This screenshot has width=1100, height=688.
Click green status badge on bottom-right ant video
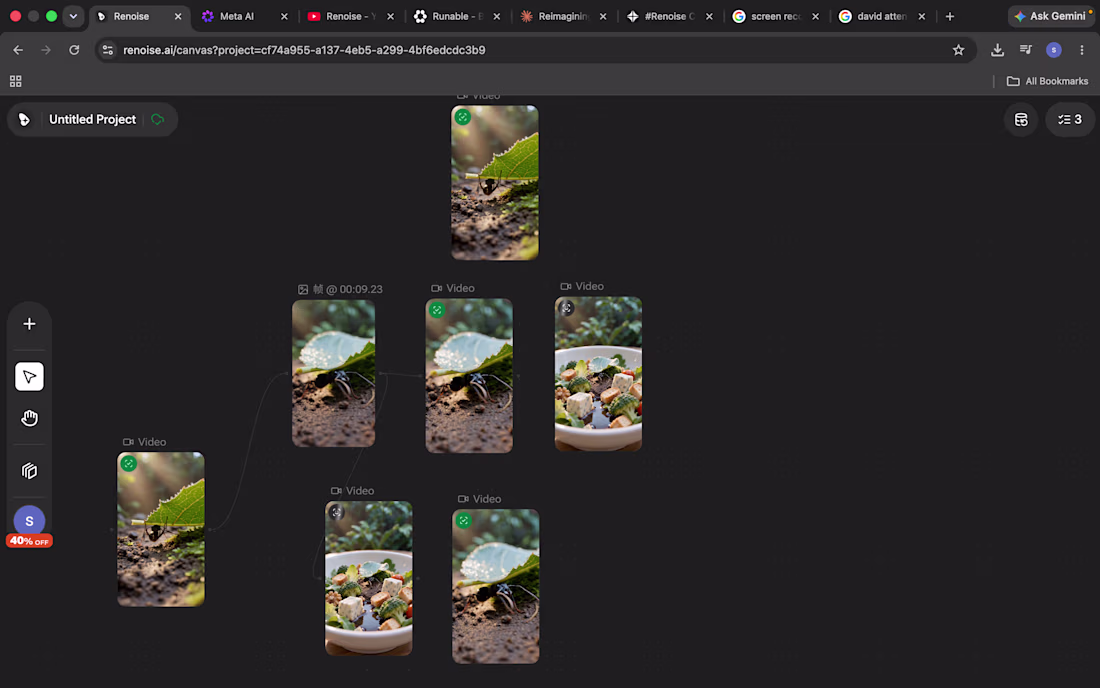[x=463, y=521]
